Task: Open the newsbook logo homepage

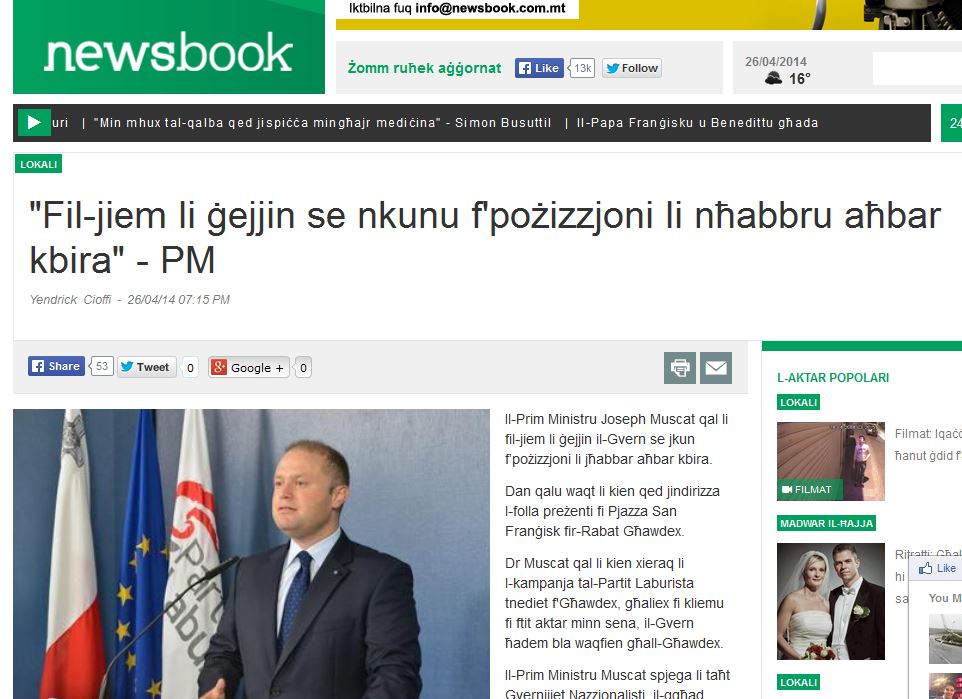Action: tap(169, 47)
